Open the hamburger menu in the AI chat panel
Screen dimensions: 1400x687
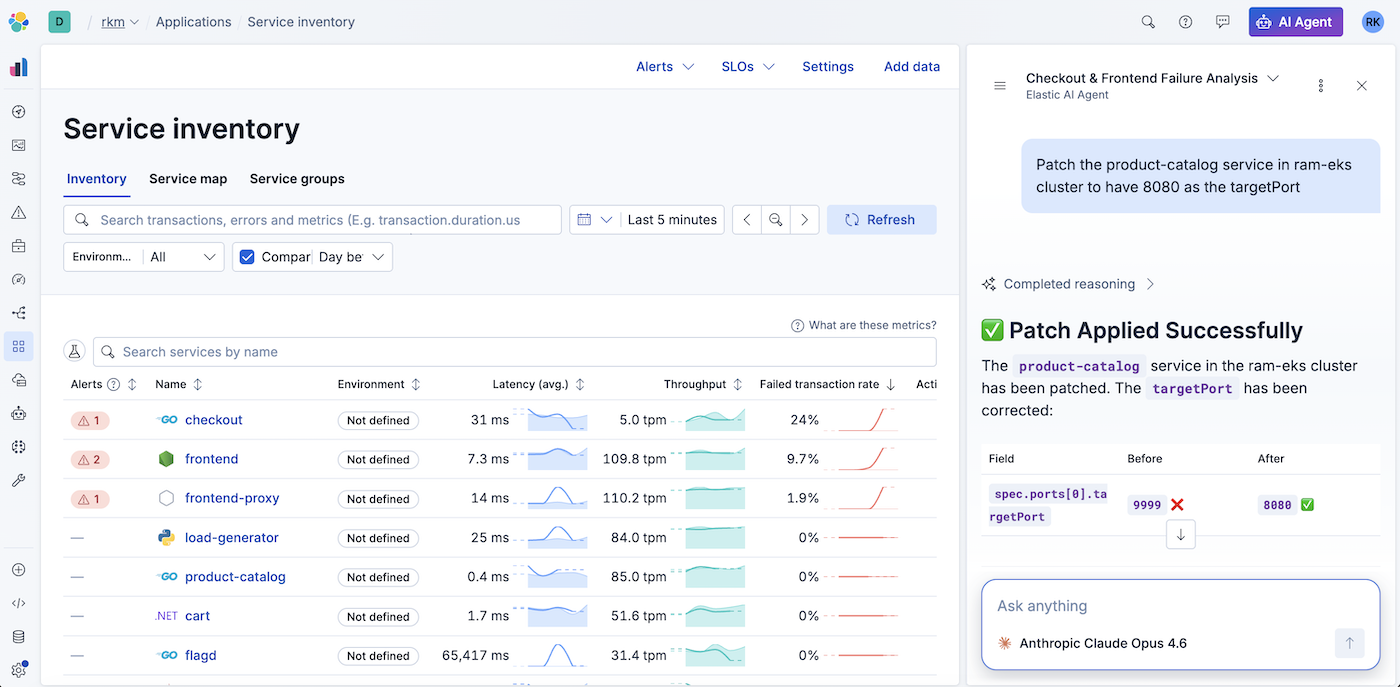pyautogui.click(x=999, y=86)
